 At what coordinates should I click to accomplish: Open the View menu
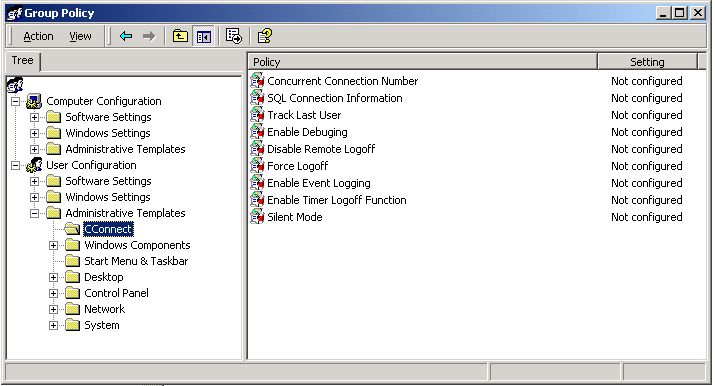click(80, 36)
